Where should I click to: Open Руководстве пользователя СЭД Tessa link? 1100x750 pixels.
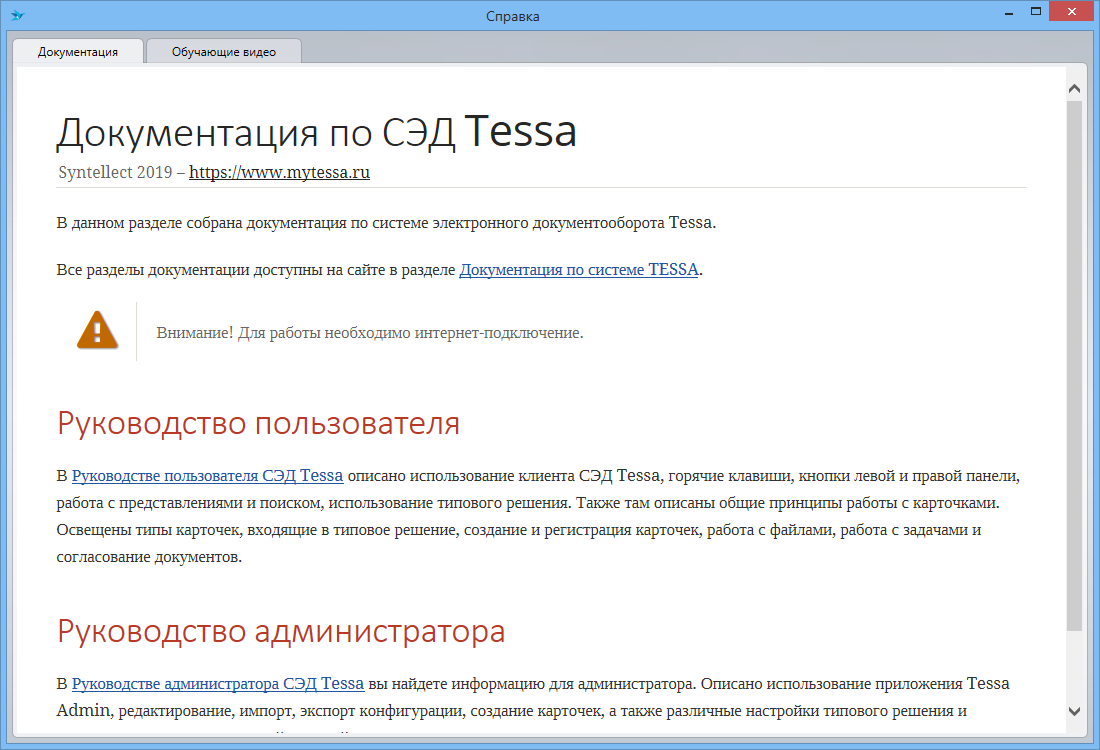click(x=207, y=476)
